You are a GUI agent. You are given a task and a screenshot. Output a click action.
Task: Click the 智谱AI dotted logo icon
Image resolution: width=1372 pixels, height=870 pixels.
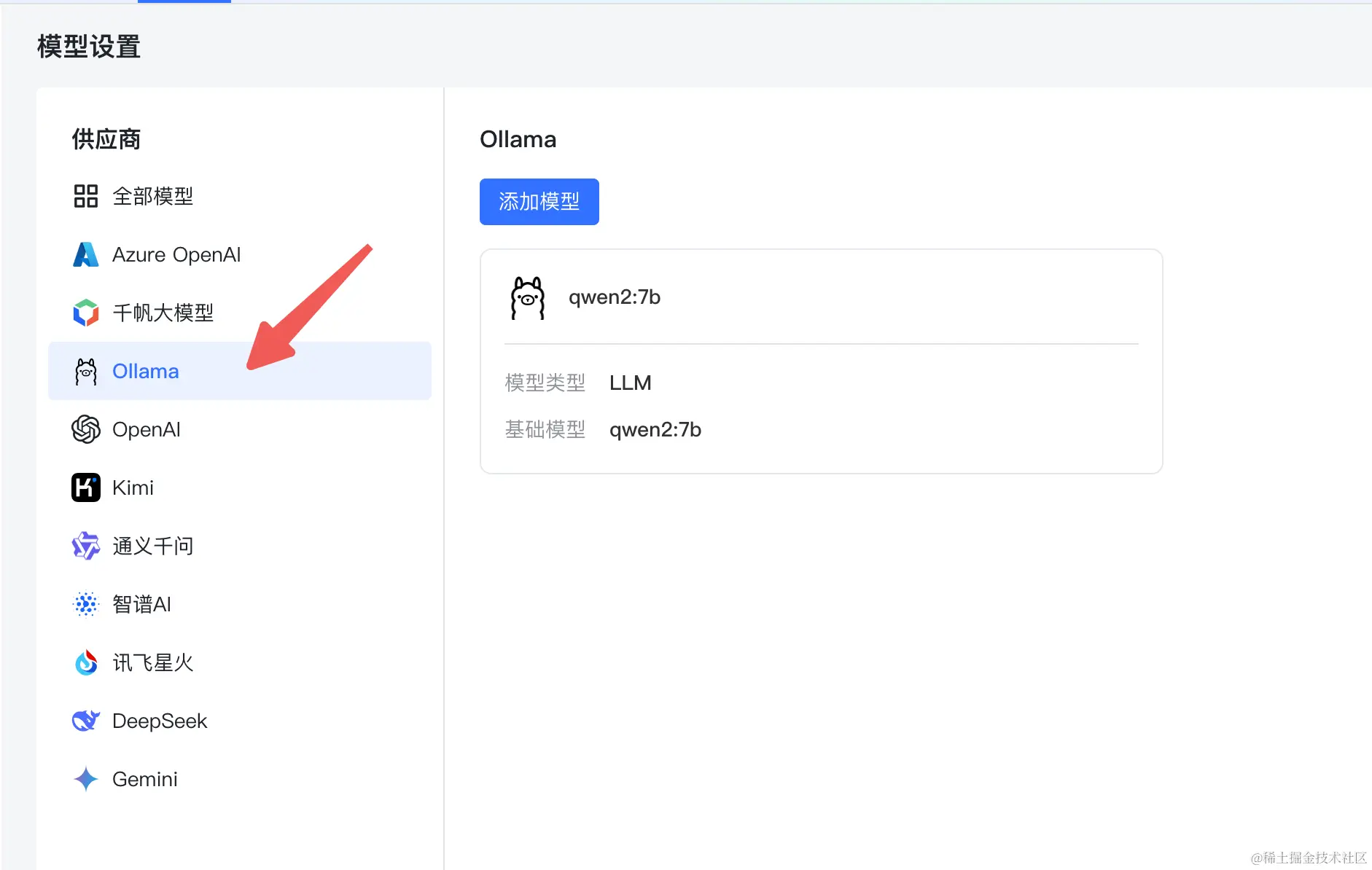[86, 604]
